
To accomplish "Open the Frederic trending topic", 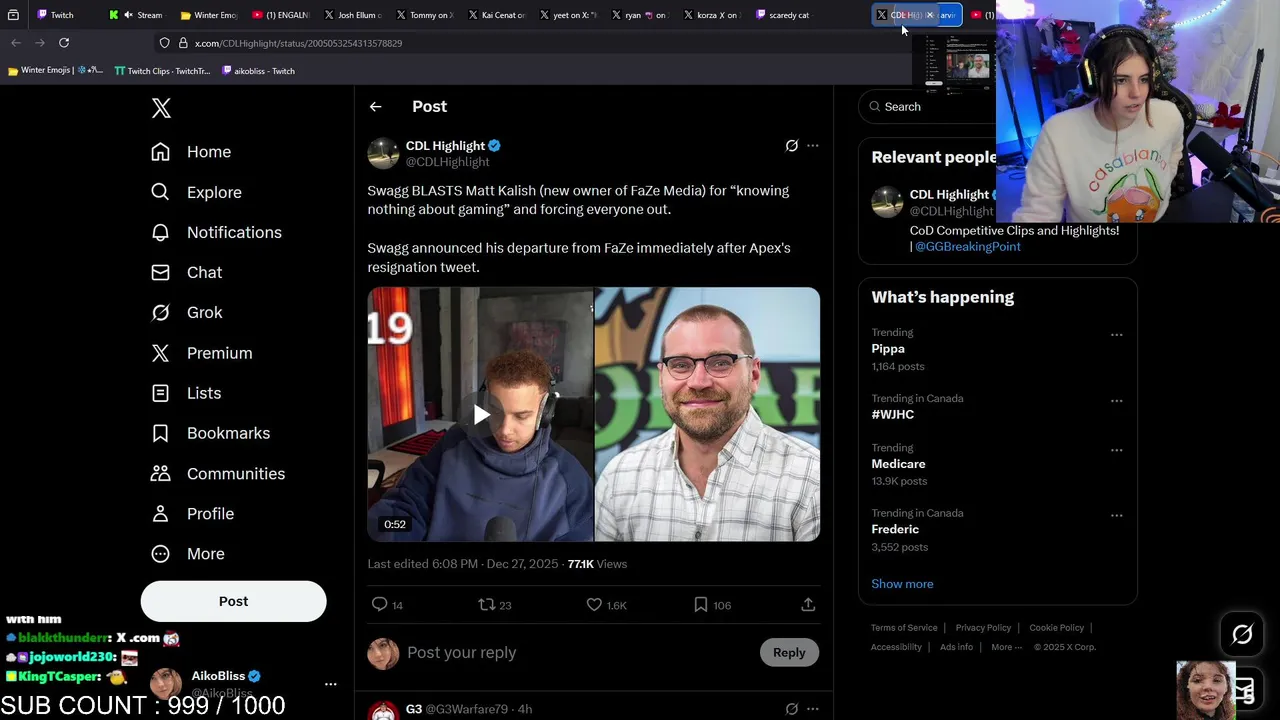I will pos(895,529).
